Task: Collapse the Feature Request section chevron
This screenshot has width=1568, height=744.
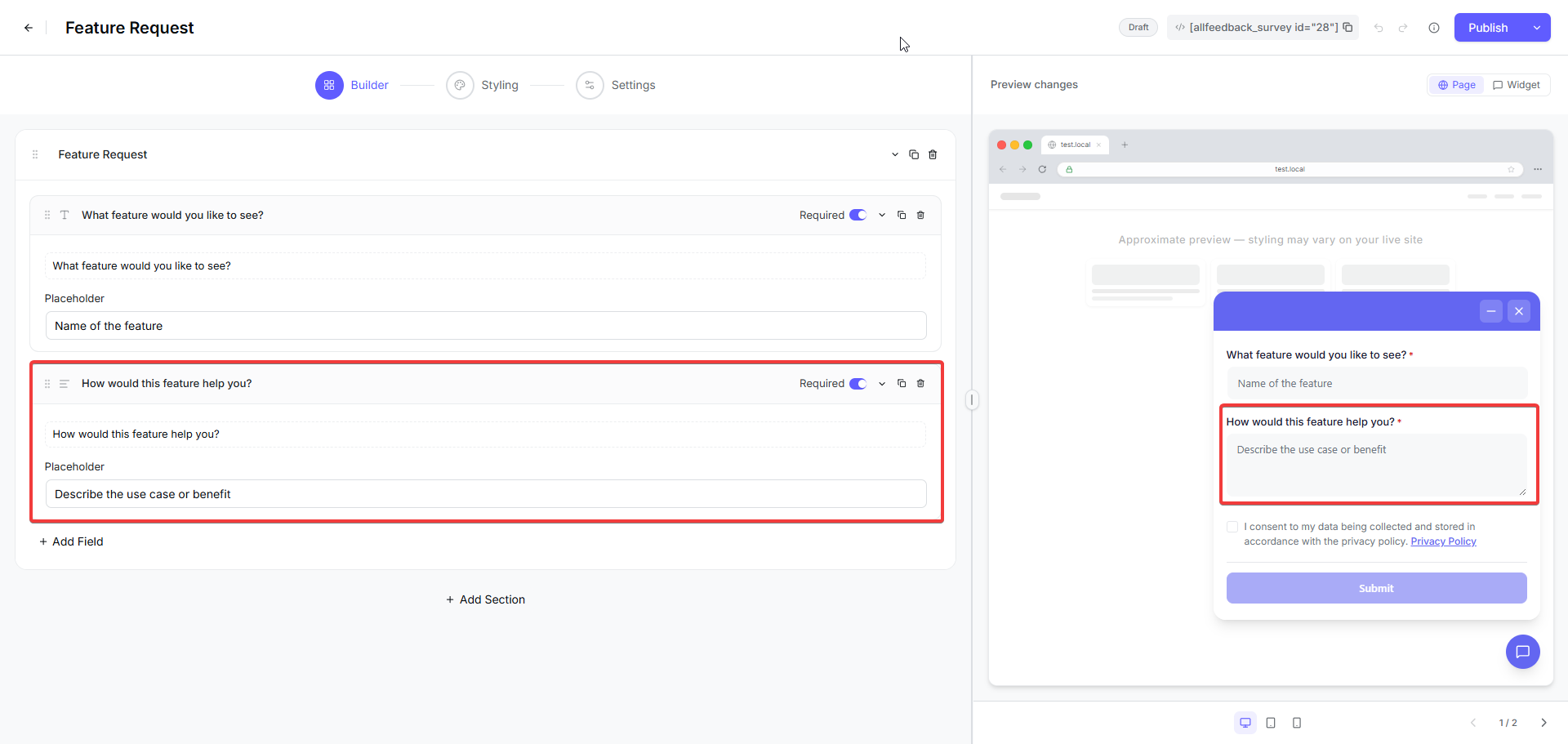Action: click(895, 154)
